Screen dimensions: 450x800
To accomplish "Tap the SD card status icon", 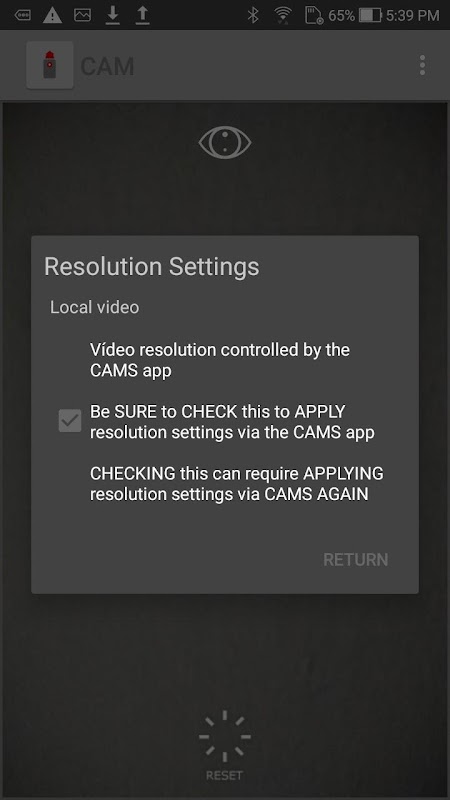I will 314,15.
